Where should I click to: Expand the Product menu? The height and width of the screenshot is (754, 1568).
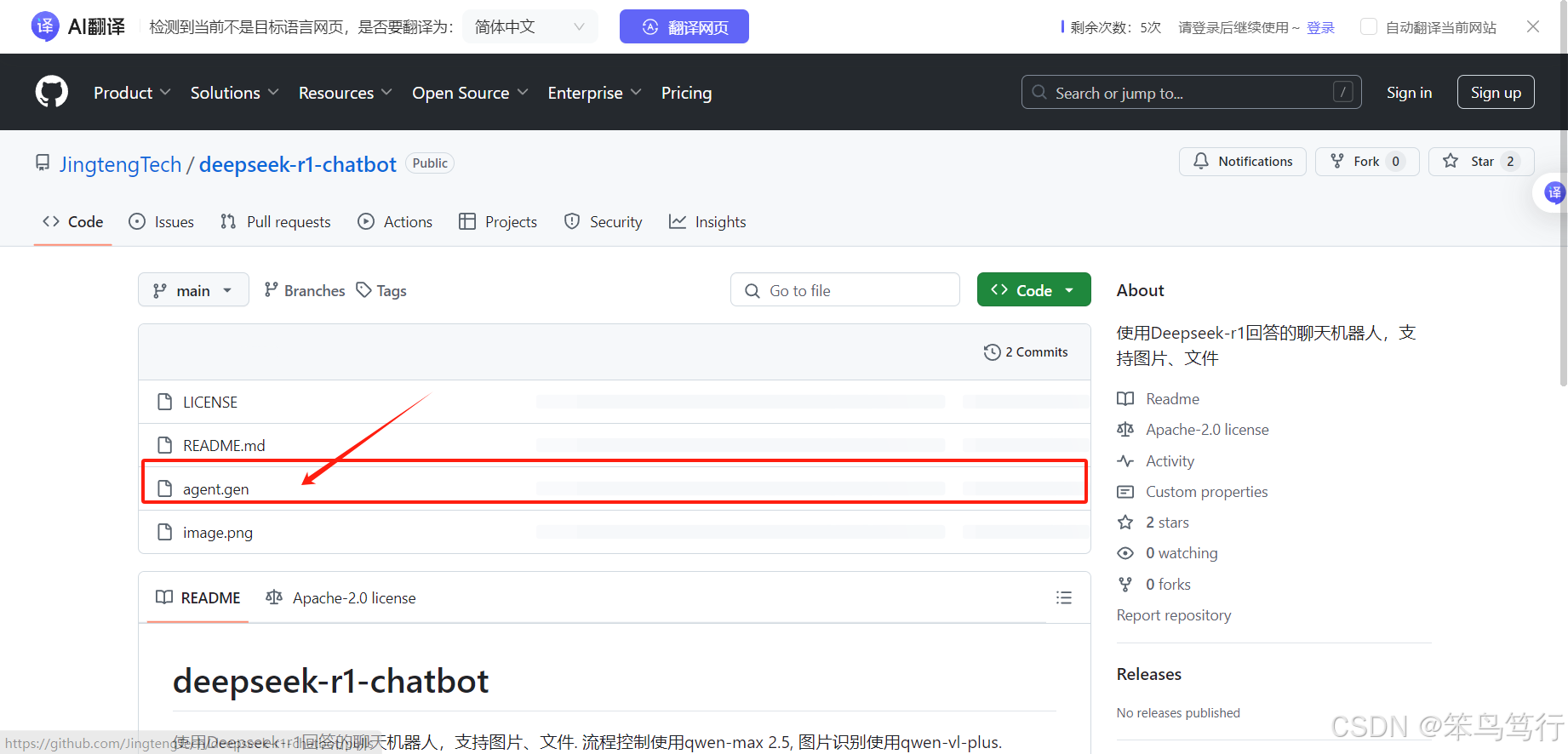pyautogui.click(x=132, y=93)
